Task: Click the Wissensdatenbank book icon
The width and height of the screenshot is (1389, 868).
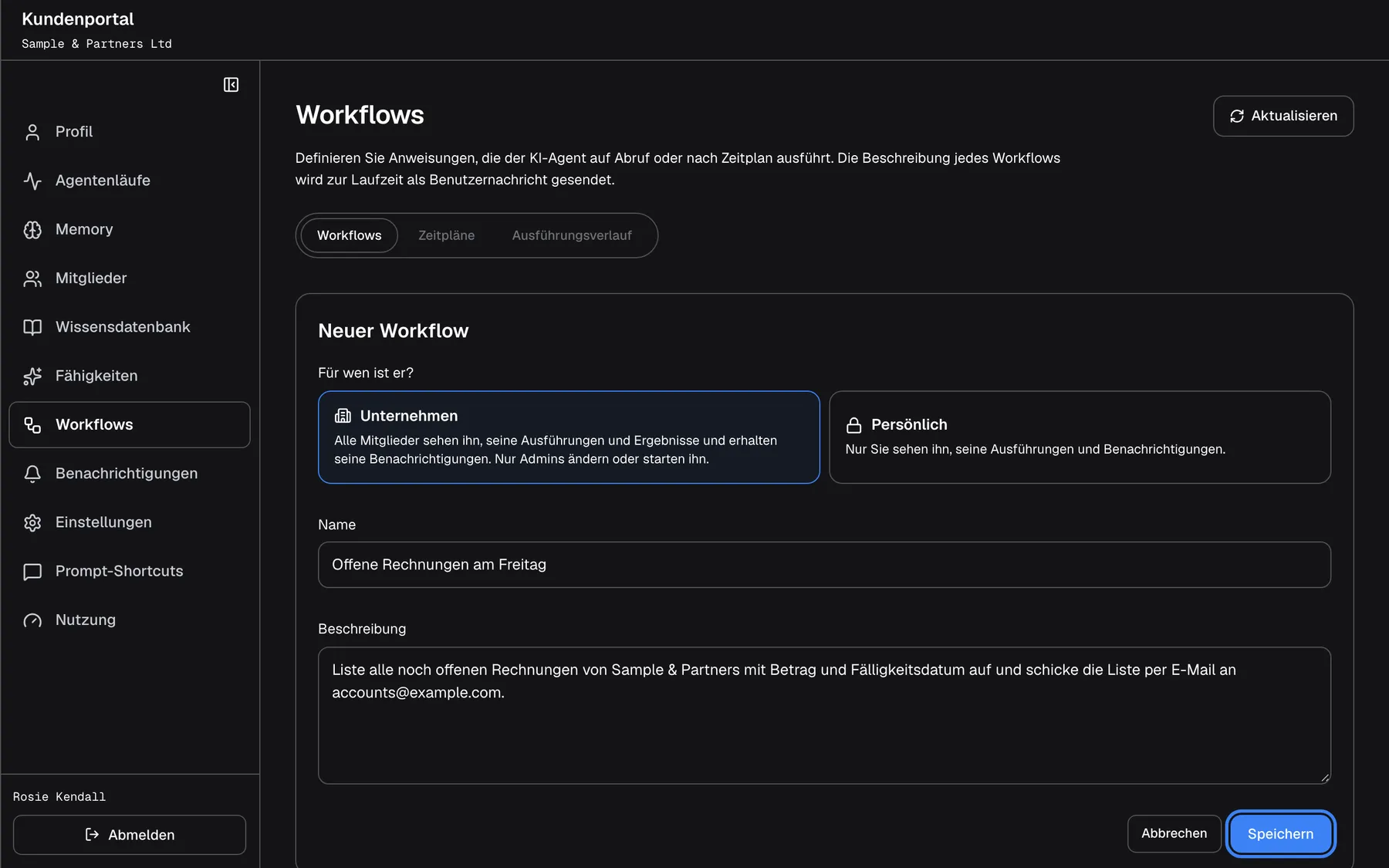Action: point(32,327)
